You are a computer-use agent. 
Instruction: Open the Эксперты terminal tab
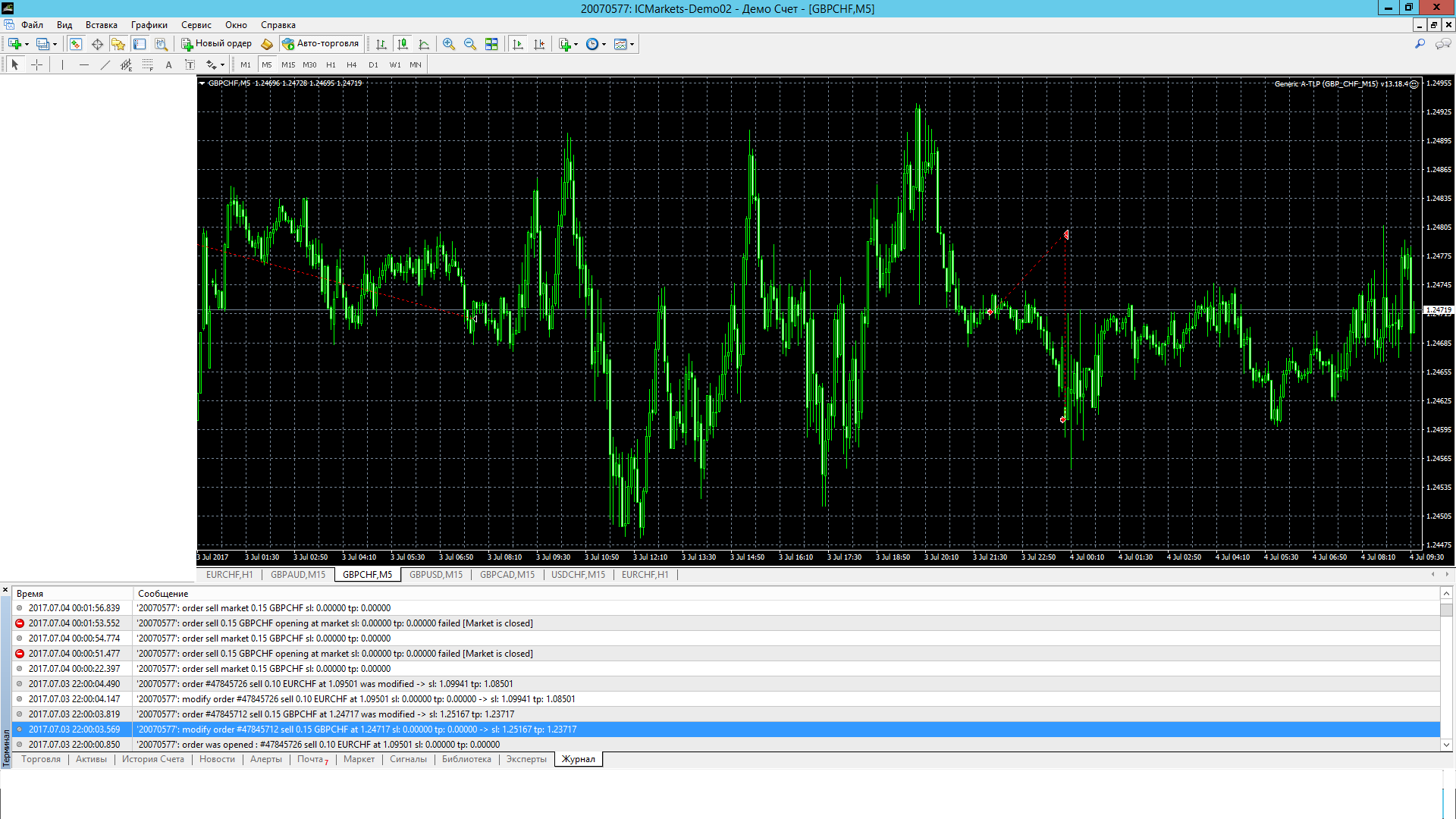pyautogui.click(x=526, y=759)
